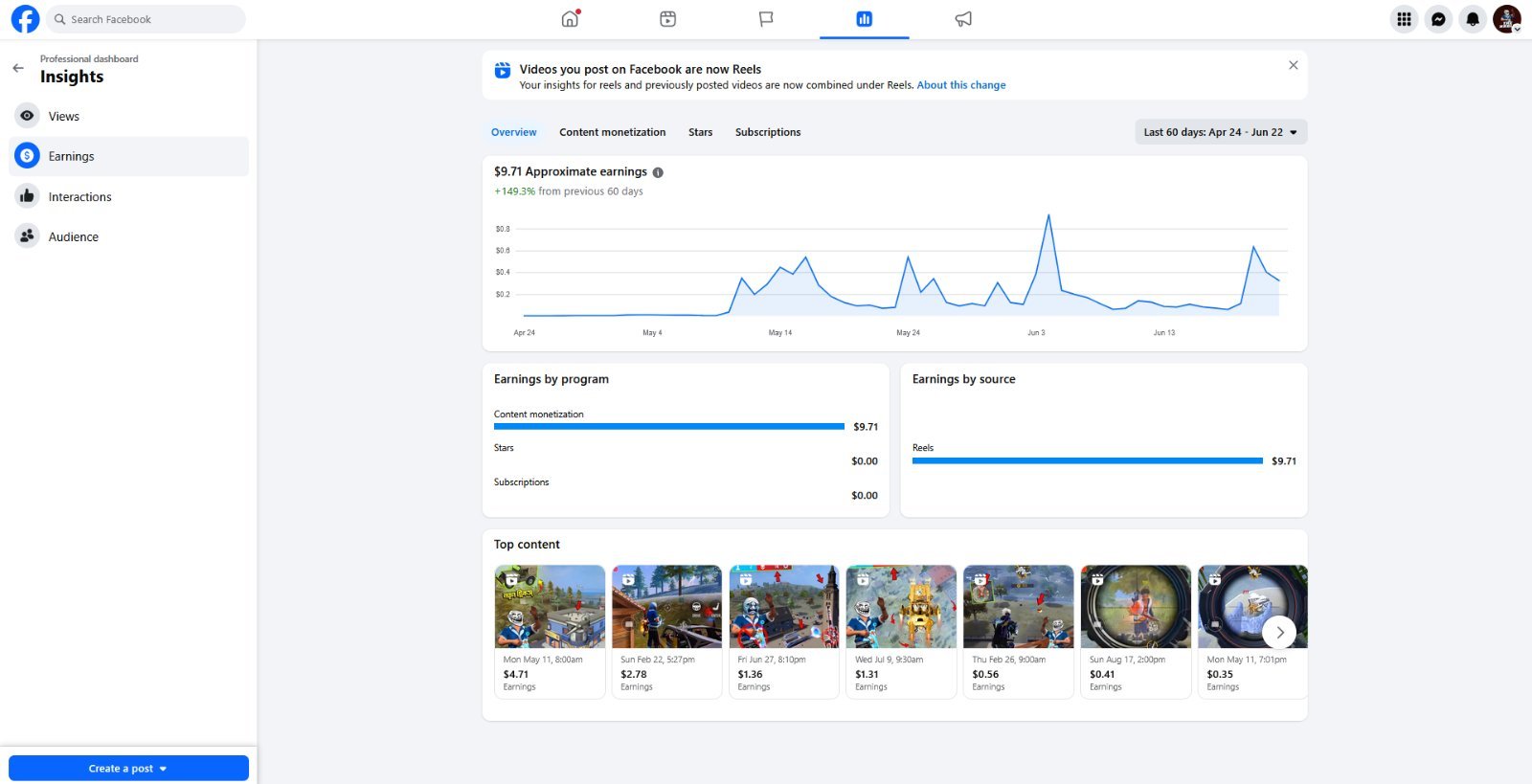
Task: Open the $0.41 earnings reel thumbnail
Action: click(1136, 607)
